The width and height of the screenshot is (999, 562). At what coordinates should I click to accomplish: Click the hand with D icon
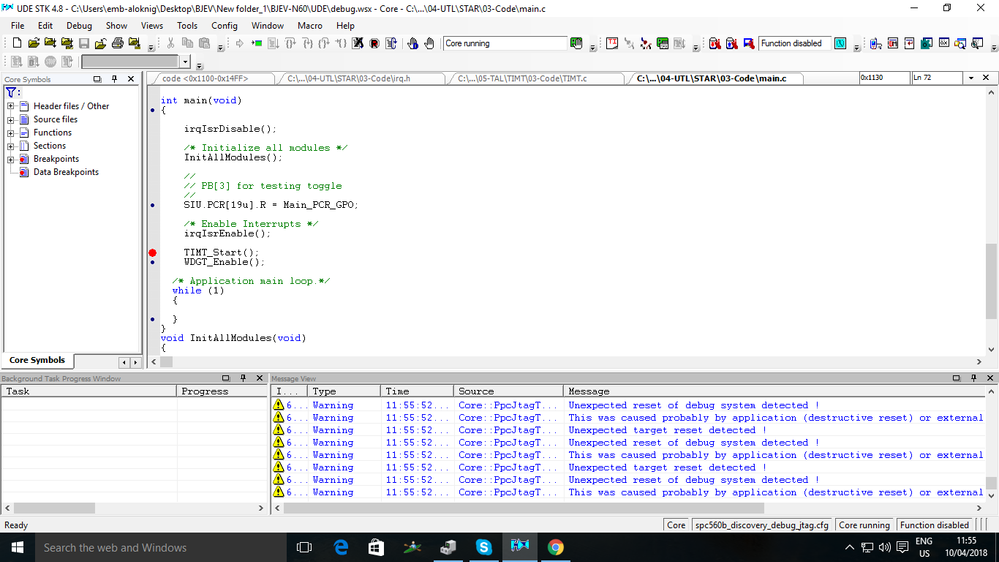click(x=413, y=43)
